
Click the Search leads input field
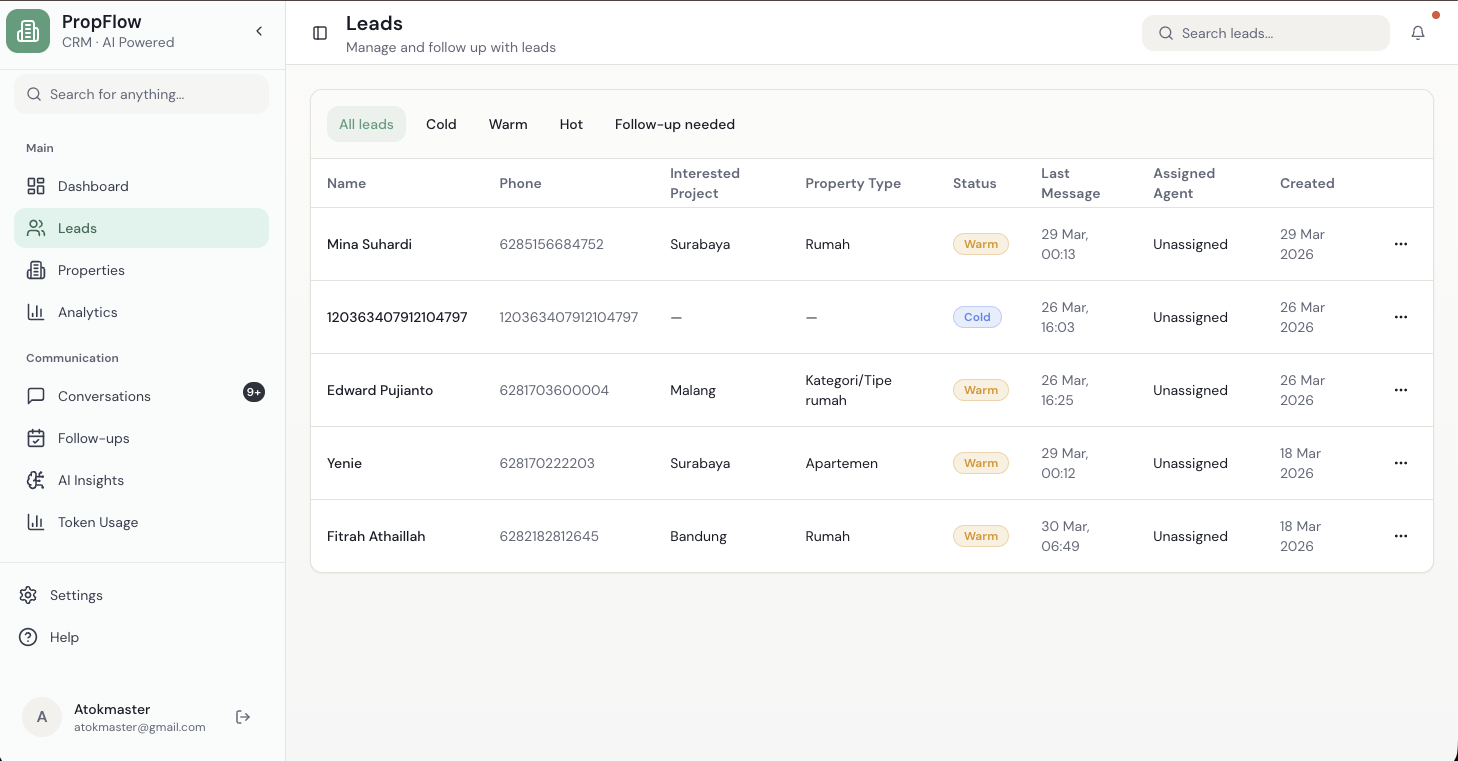point(1266,33)
